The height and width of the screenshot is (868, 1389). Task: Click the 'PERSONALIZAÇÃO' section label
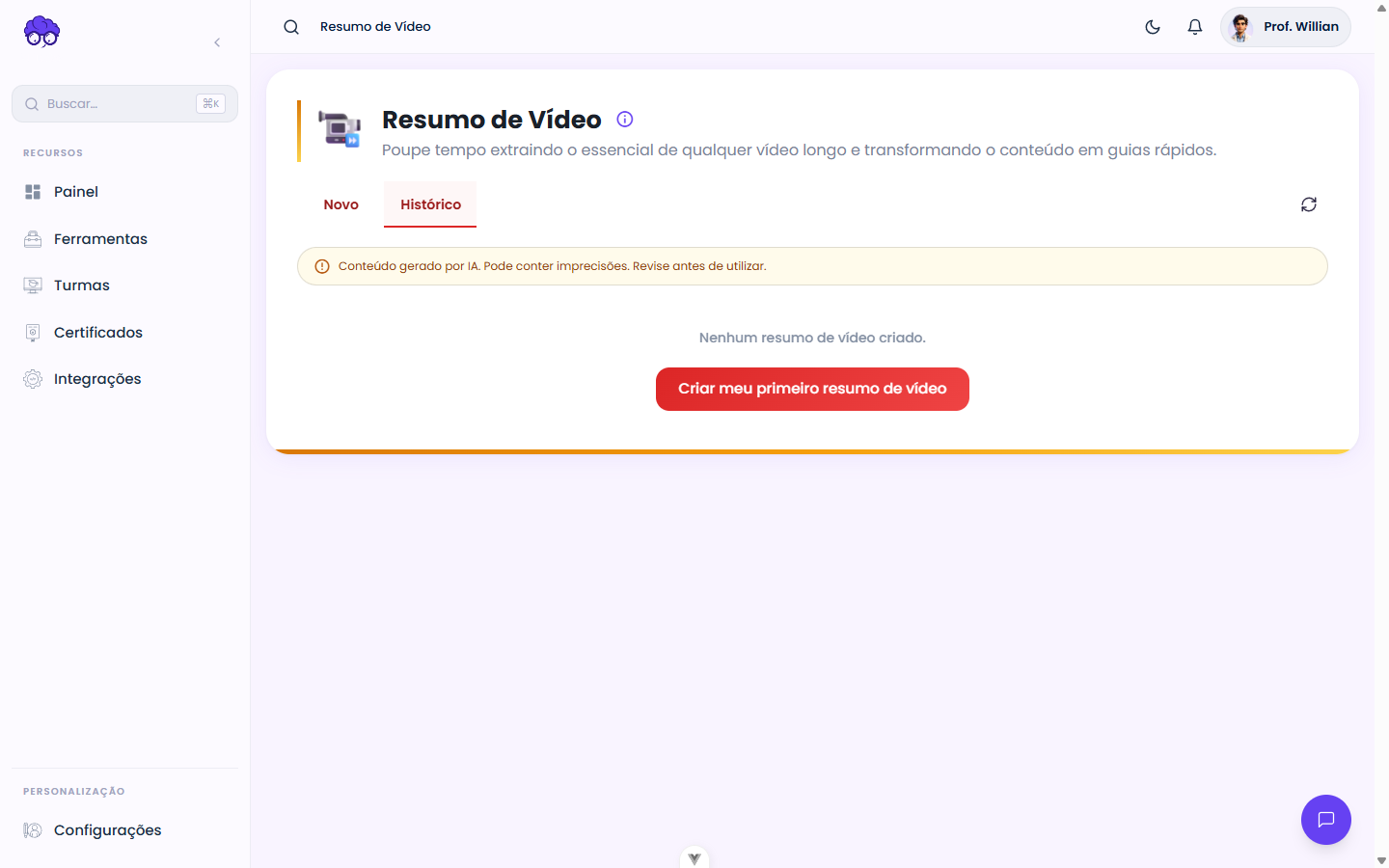pyautogui.click(x=74, y=792)
